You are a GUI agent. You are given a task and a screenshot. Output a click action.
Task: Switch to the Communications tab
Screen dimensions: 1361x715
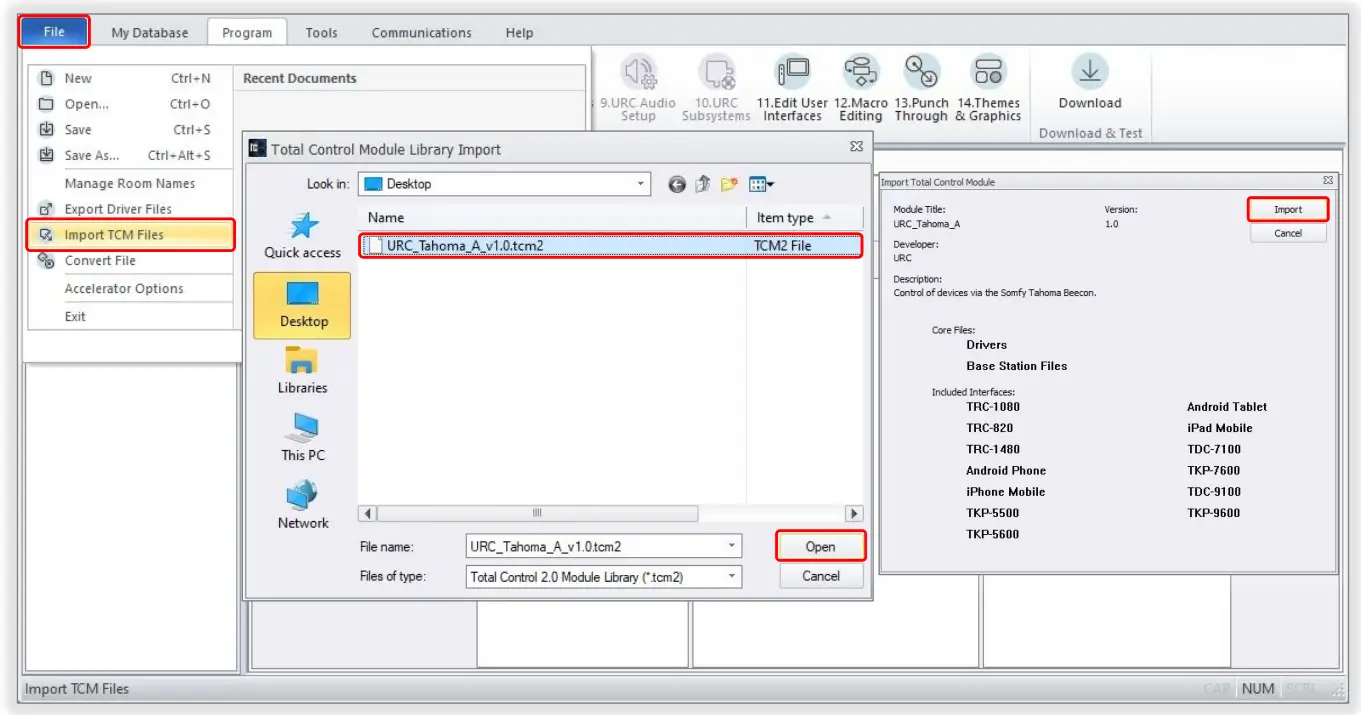pos(420,32)
